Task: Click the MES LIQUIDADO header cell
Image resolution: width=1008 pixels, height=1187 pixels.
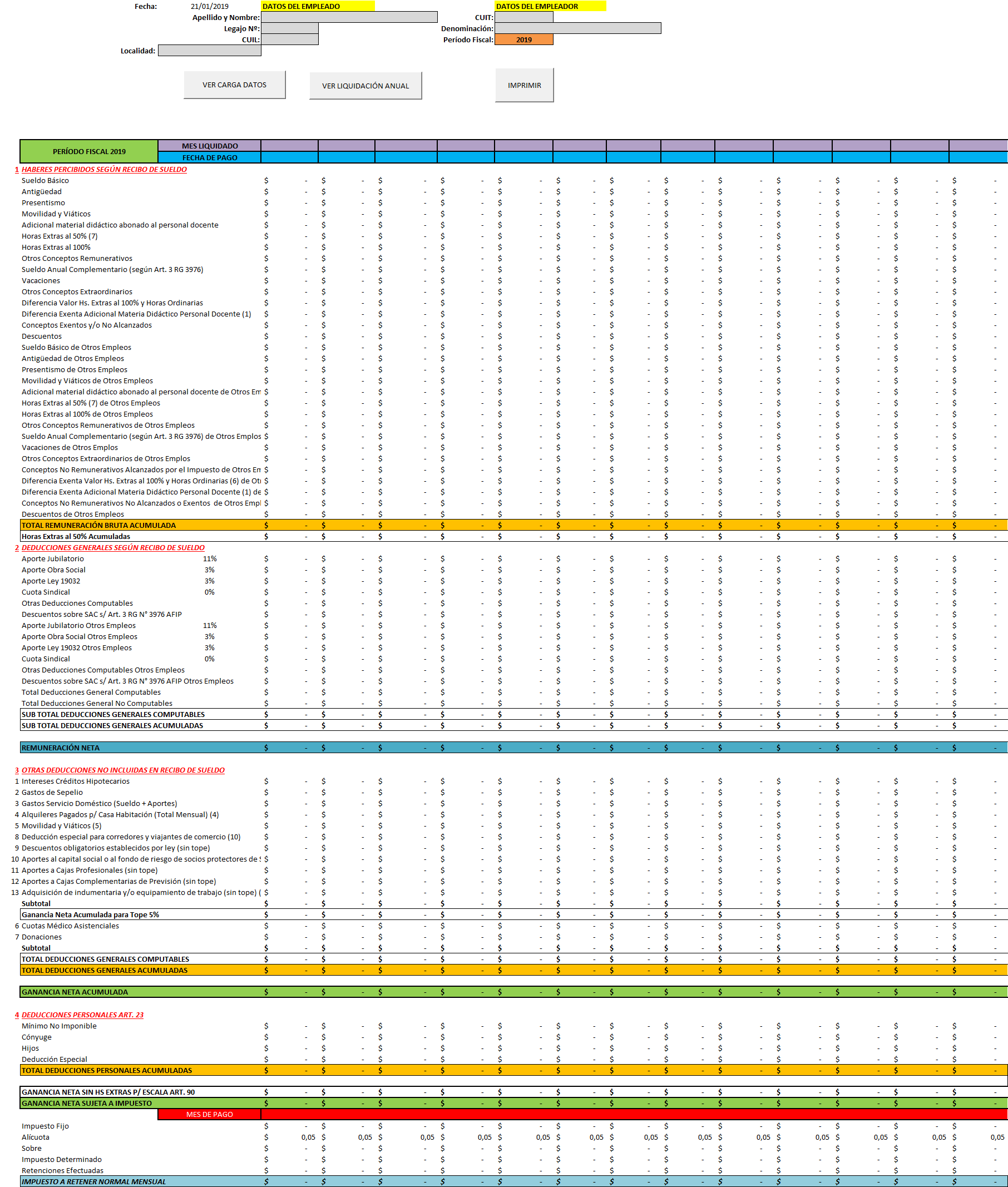Action: pos(209,146)
